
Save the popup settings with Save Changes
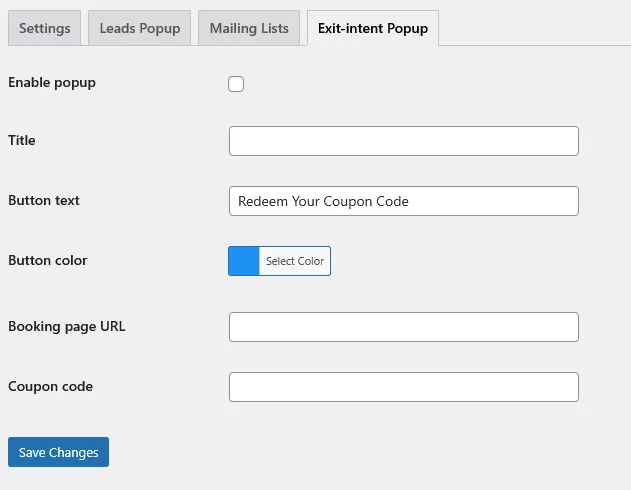click(58, 452)
